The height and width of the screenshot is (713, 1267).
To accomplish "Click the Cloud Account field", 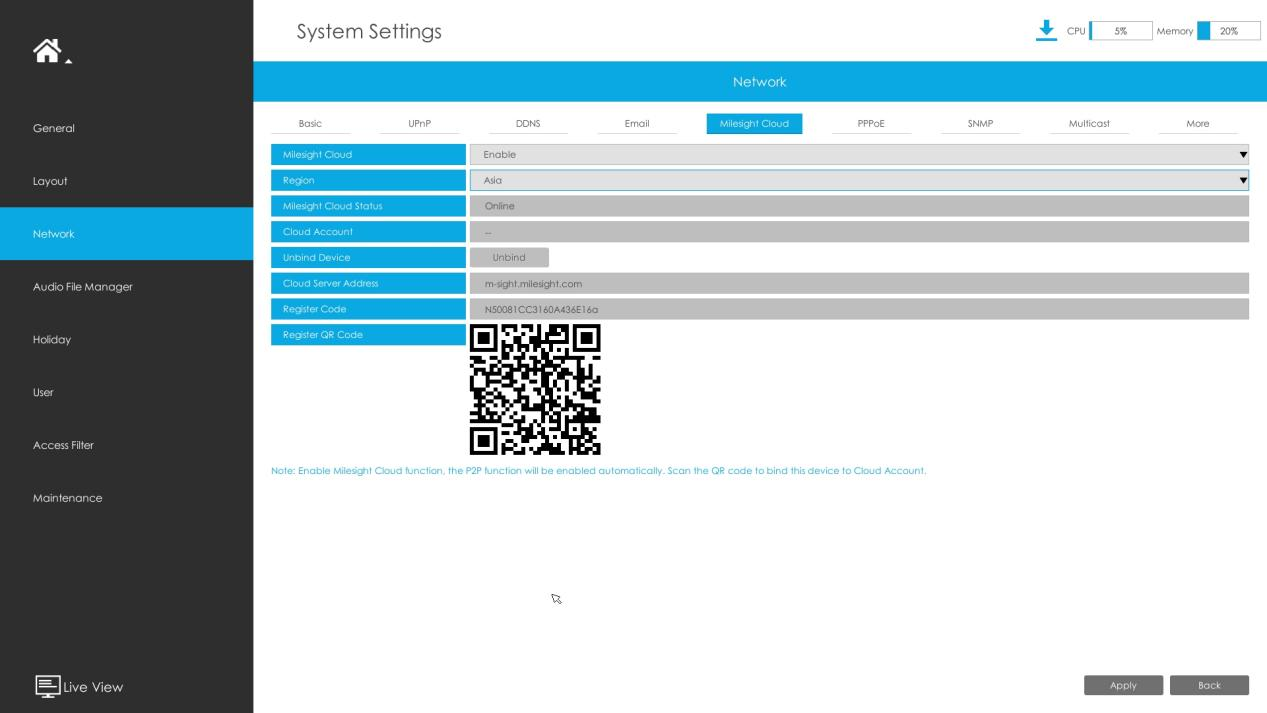I will (x=859, y=232).
